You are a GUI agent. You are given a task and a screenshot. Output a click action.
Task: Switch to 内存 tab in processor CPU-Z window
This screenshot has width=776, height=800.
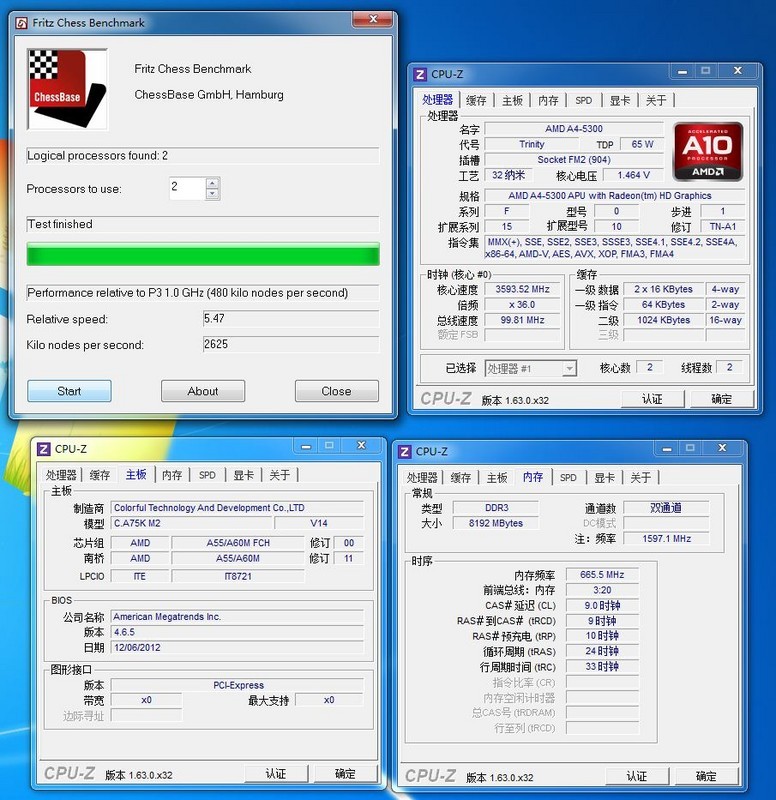(x=548, y=101)
